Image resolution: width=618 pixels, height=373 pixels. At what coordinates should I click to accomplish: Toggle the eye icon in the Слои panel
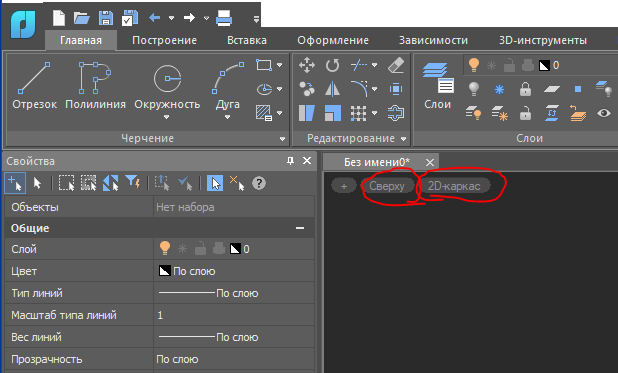pyautogui.click(x=603, y=114)
